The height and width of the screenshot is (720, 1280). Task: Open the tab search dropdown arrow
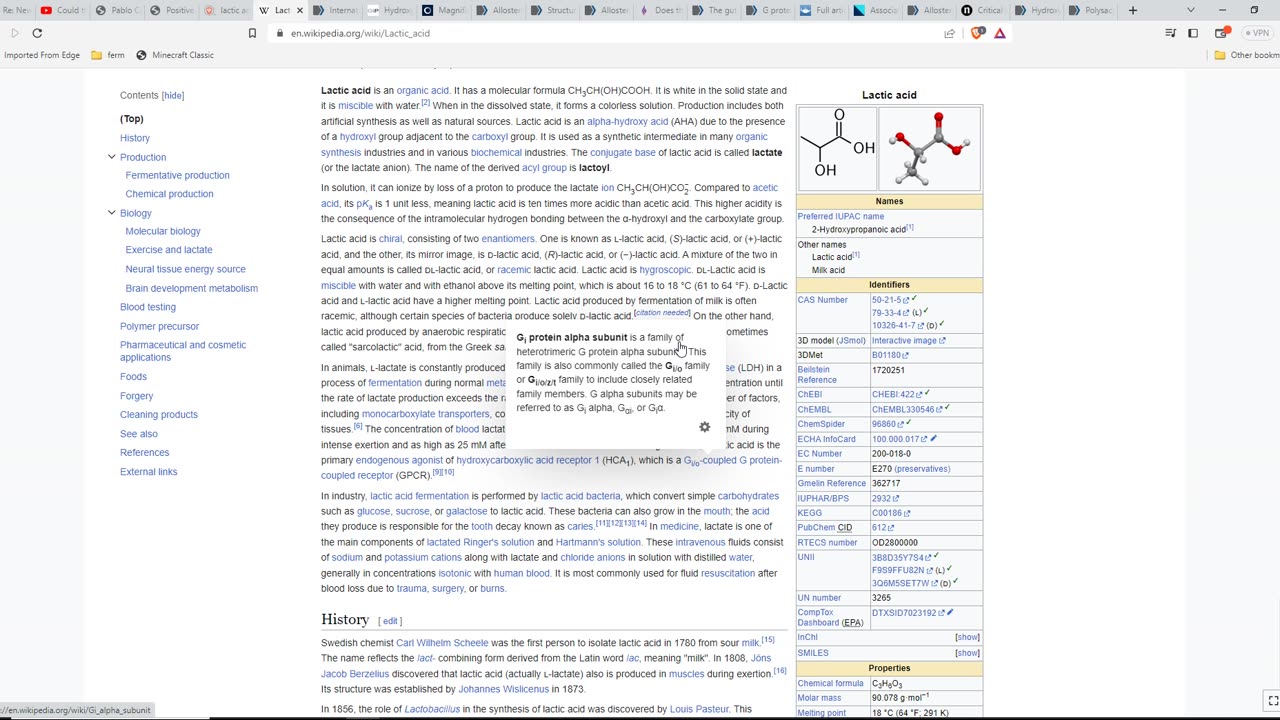1190,10
